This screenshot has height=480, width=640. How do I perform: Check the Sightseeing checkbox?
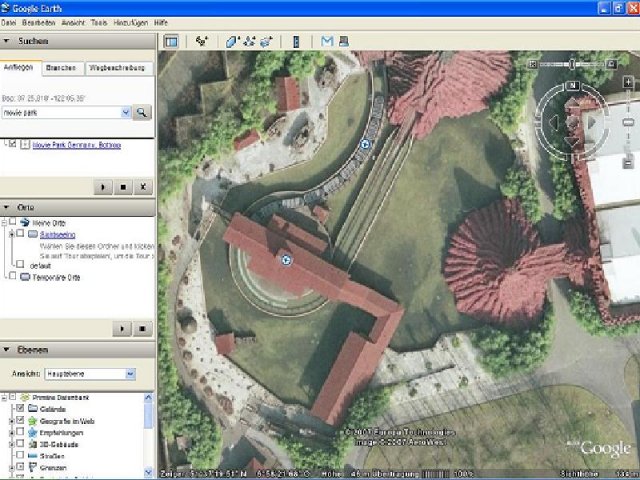(20, 233)
